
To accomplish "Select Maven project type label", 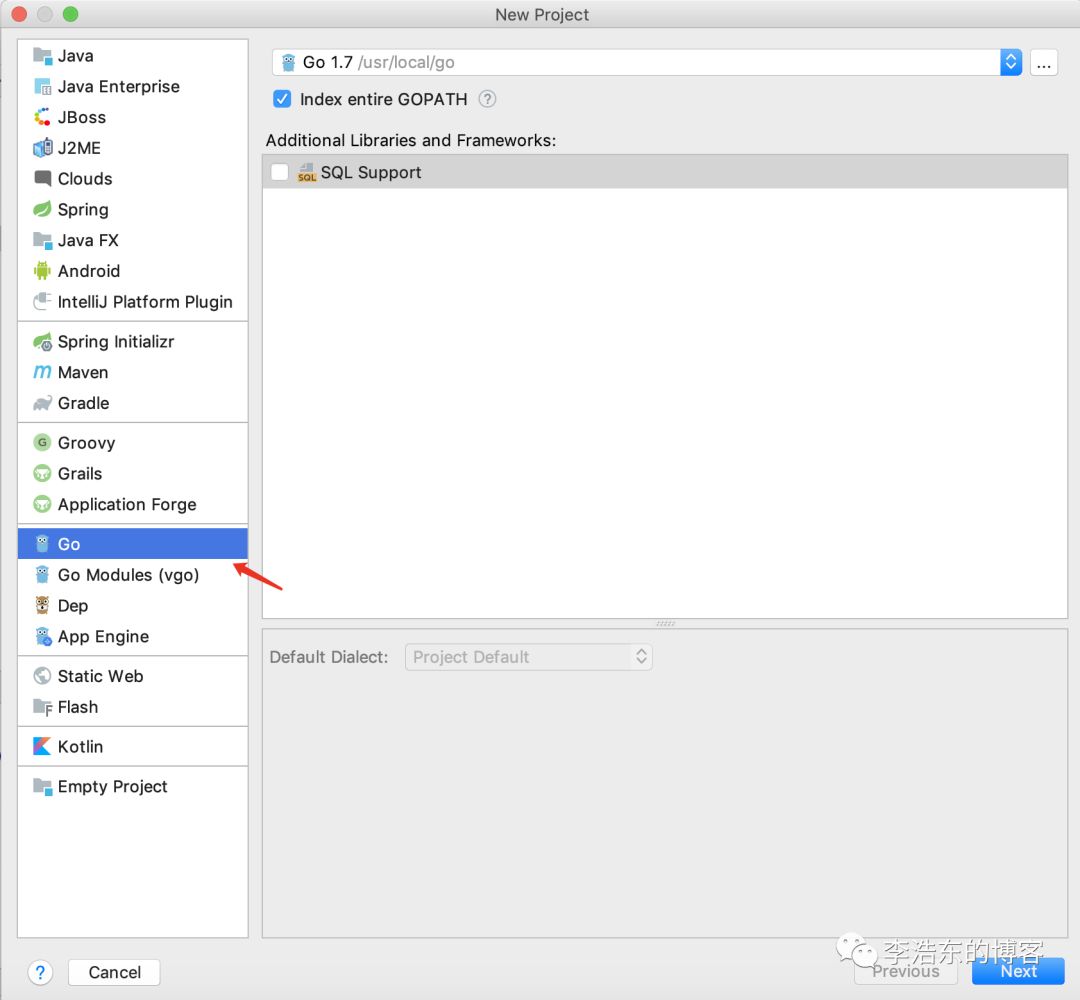I will pyautogui.click(x=83, y=373).
